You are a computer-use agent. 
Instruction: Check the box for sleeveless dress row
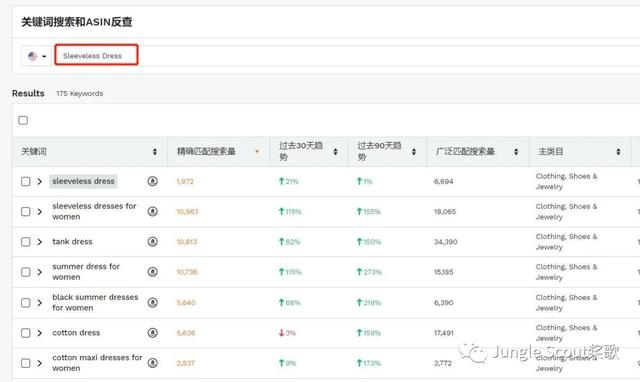(x=26, y=181)
